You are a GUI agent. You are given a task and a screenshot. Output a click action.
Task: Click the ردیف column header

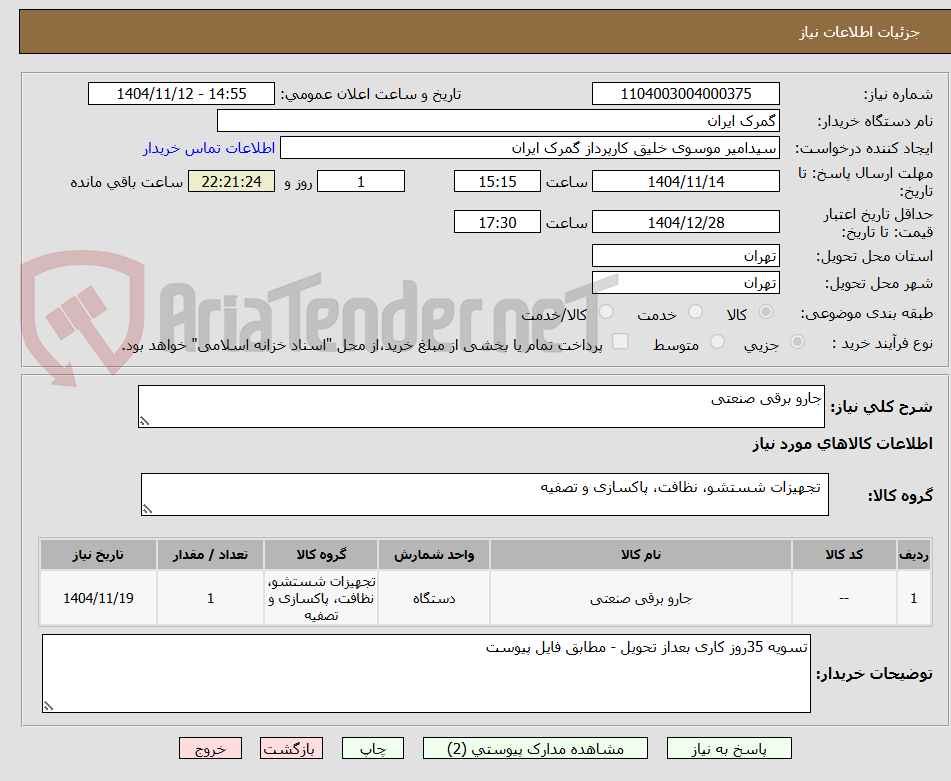point(913,555)
